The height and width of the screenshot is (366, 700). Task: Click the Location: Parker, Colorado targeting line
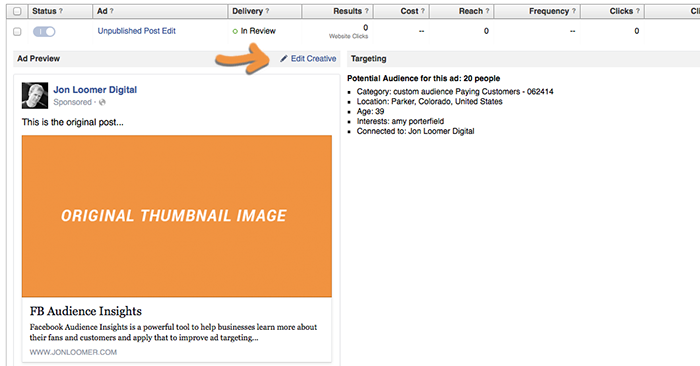click(429, 101)
